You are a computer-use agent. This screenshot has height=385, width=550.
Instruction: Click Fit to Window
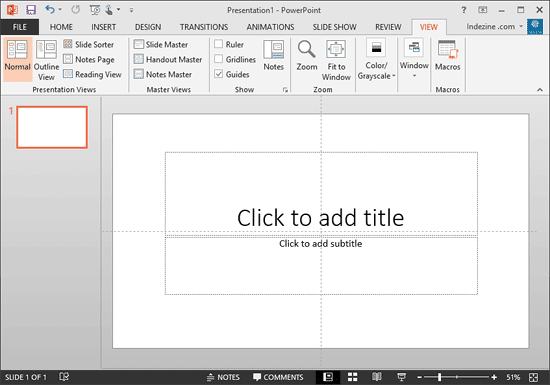pyautogui.click(x=336, y=60)
